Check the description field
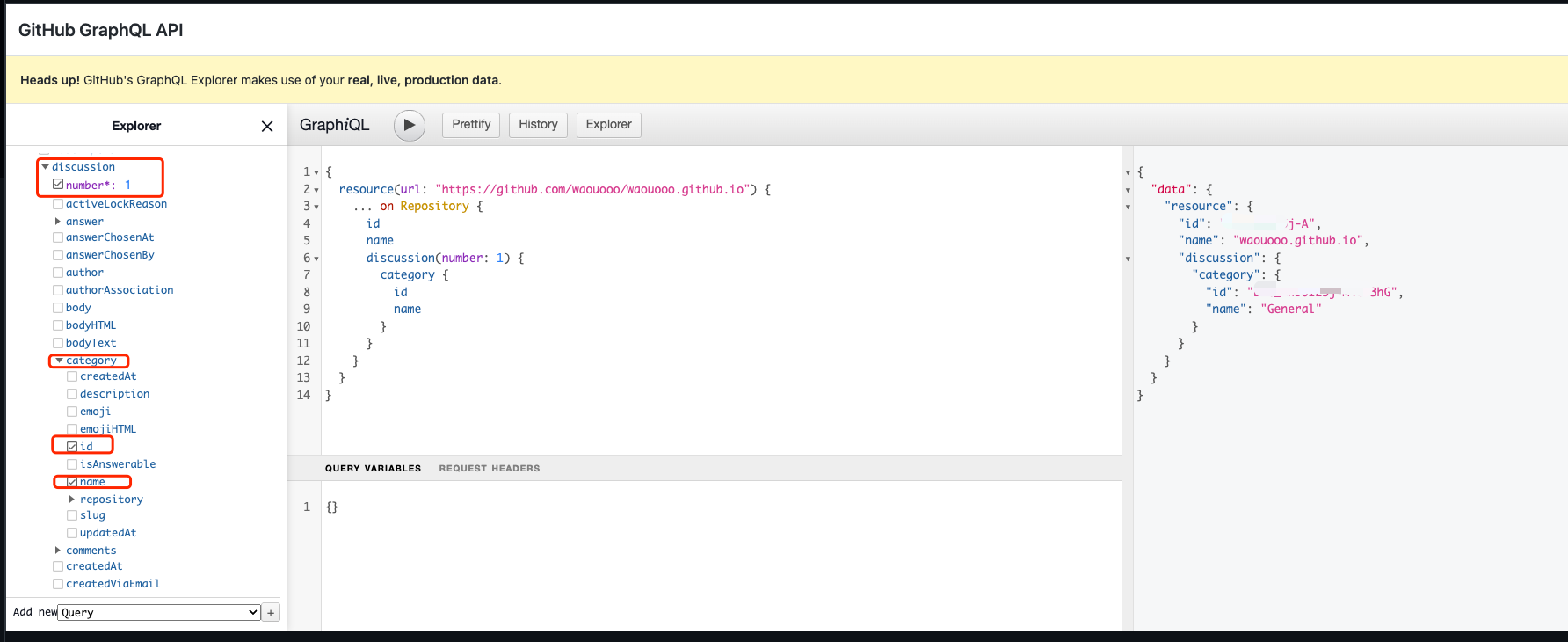1568x642 pixels. coord(72,394)
